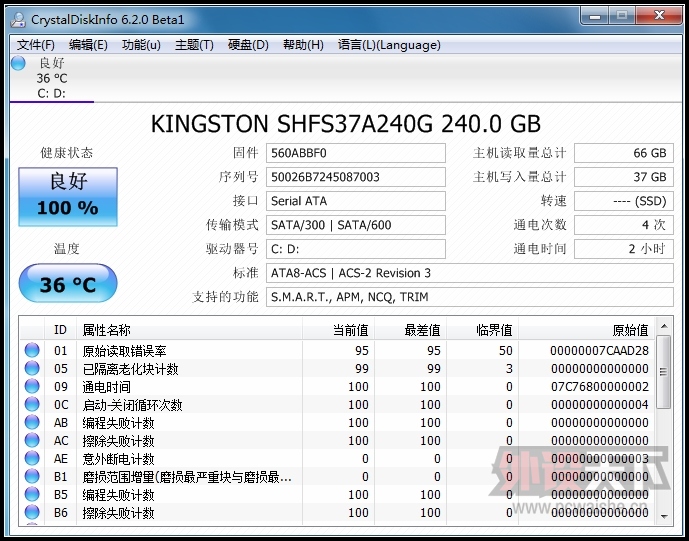The width and height of the screenshot is (689, 541).
Task: Click the firmware field 560ABBF0
Action: pyautogui.click(x=355, y=153)
